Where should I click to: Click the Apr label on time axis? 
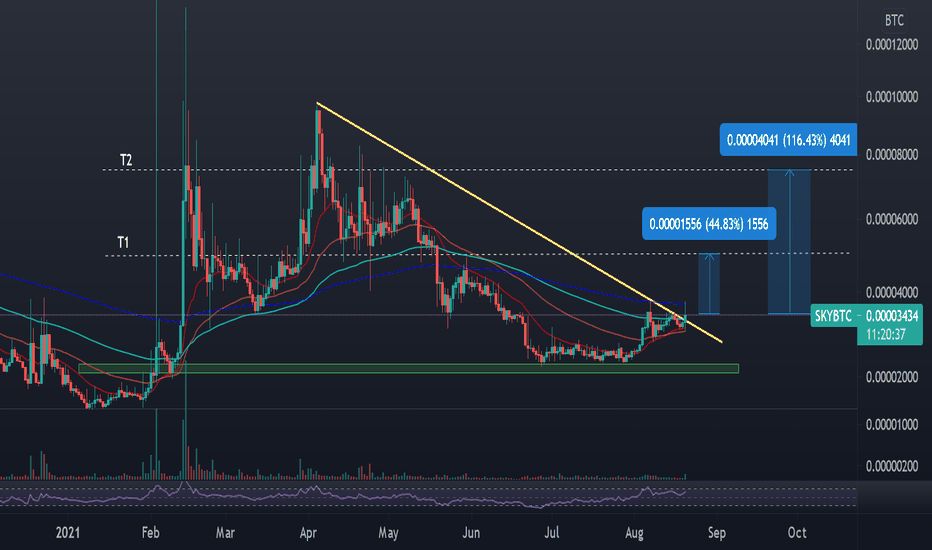click(308, 533)
